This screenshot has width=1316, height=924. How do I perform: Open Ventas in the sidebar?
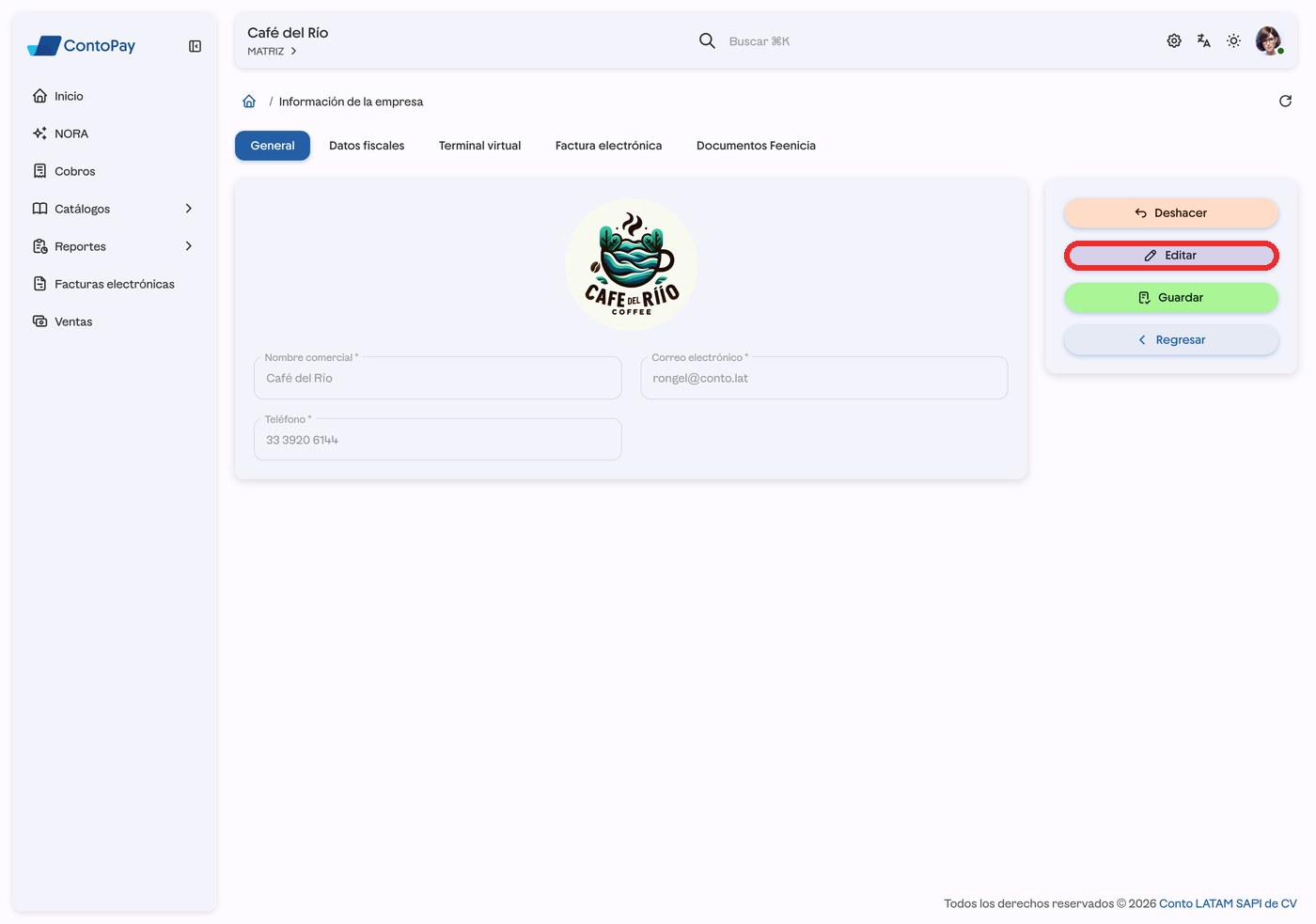[x=114, y=321]
